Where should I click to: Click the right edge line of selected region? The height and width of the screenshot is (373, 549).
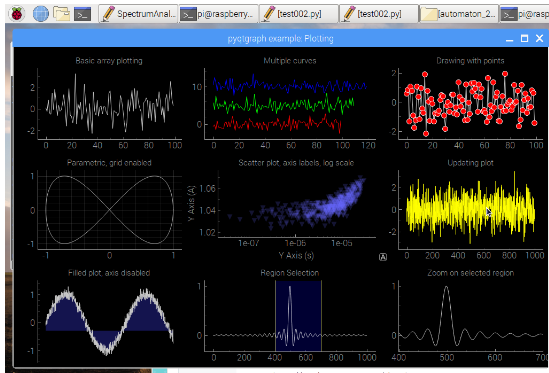321,316
